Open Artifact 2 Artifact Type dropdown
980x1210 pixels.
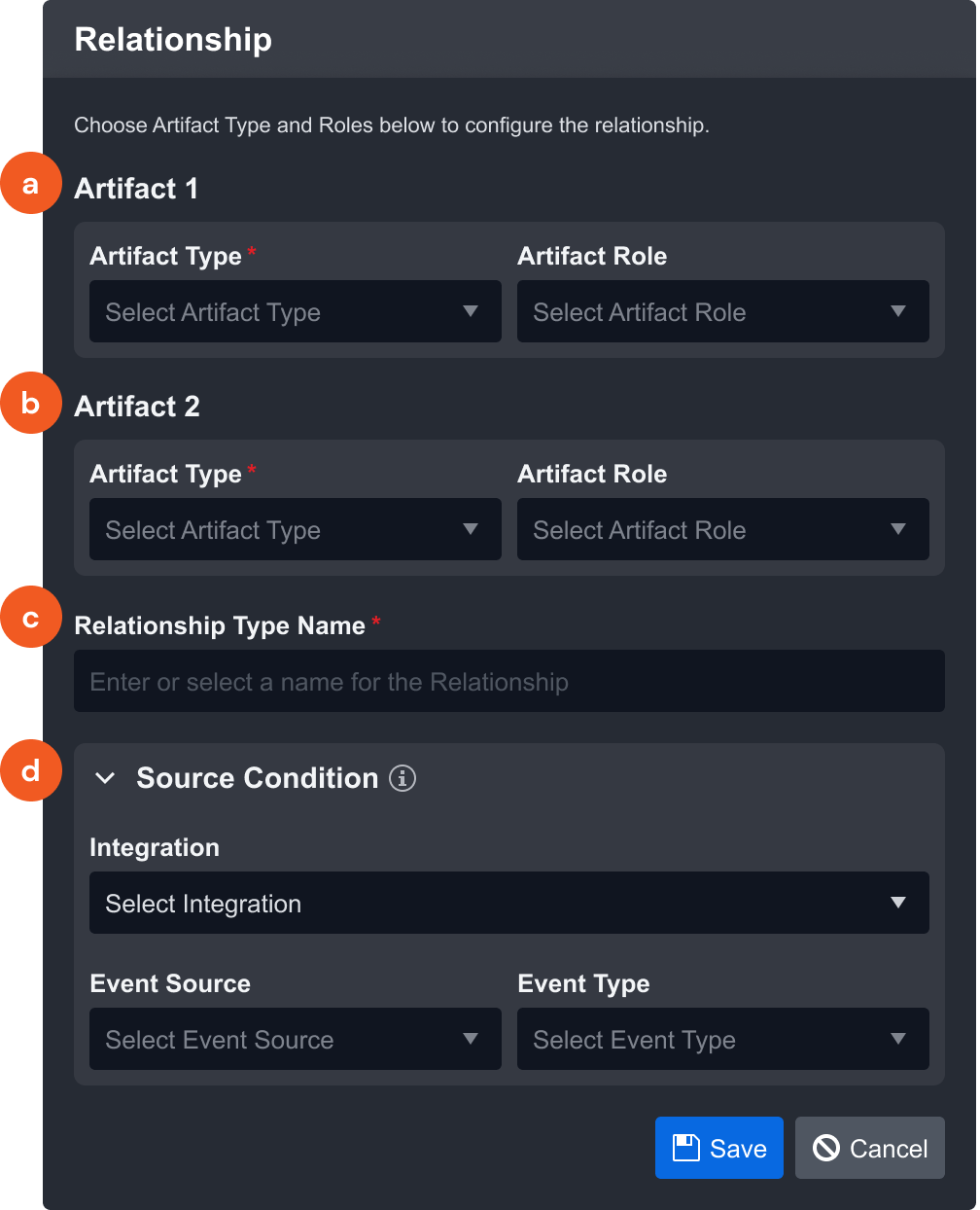(296, 529)
